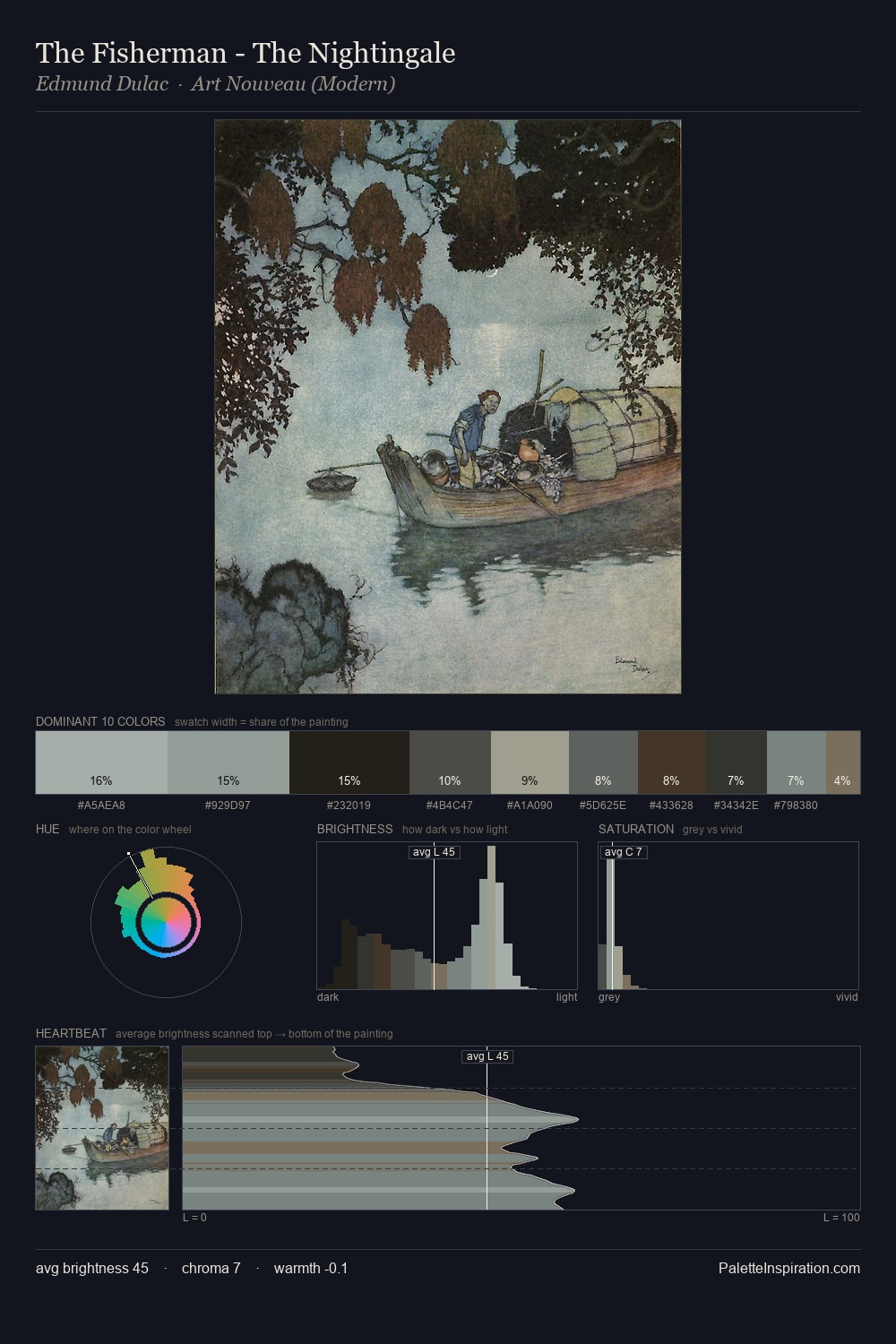The width and height of the screenshot is (896, 1344).
Task: Click the hue color wheel
Action: pyautogui.click(x=166, y=922)
